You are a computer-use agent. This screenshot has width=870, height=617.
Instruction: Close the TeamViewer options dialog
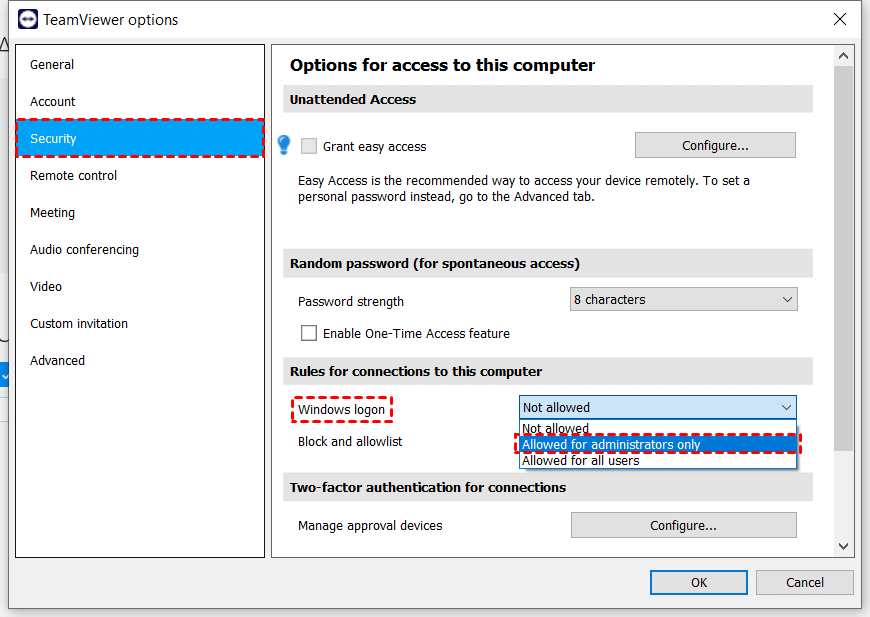coord(838,19)
